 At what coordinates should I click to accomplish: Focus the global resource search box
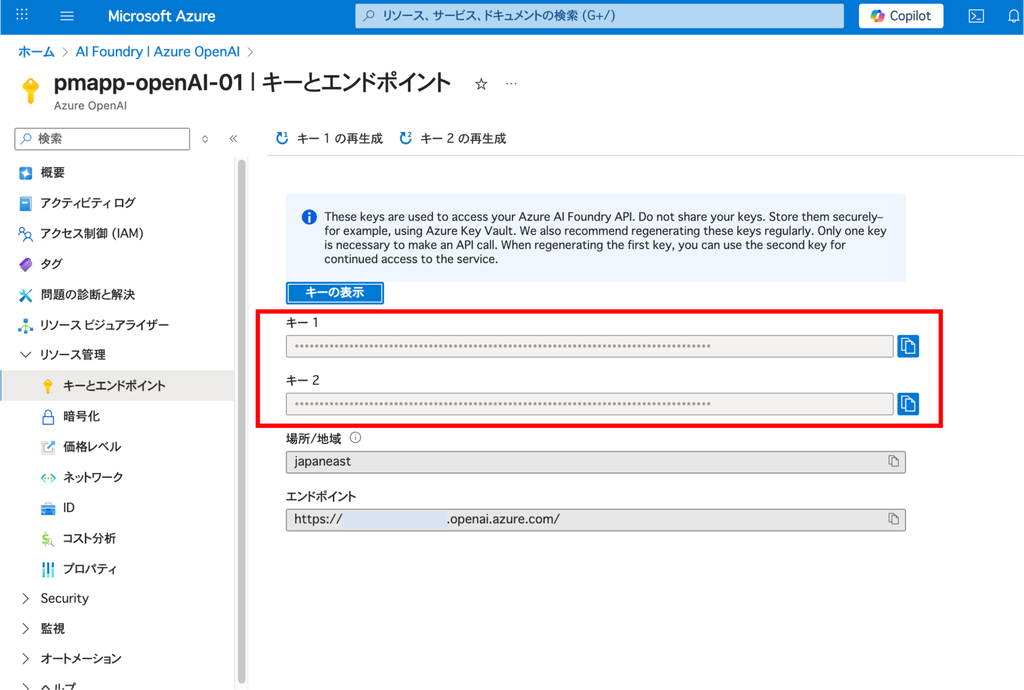tap(599, 16)
